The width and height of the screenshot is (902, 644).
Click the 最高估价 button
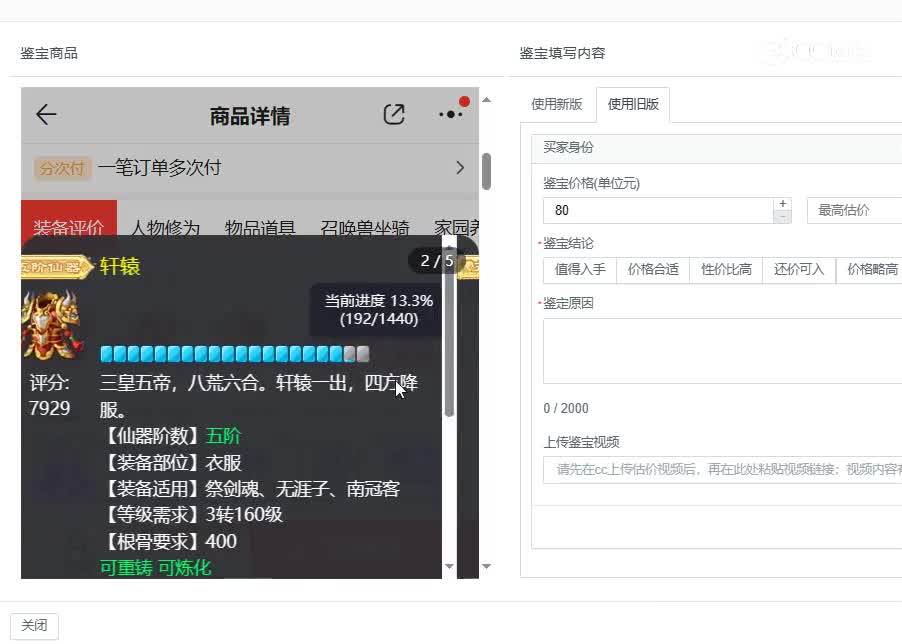845,210
